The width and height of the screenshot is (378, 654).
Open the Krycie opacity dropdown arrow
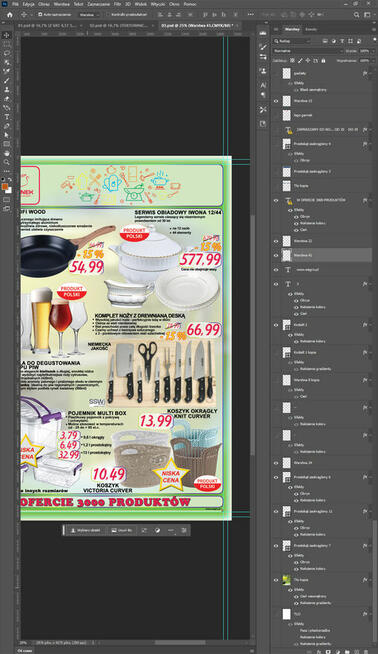click(372, 51)
